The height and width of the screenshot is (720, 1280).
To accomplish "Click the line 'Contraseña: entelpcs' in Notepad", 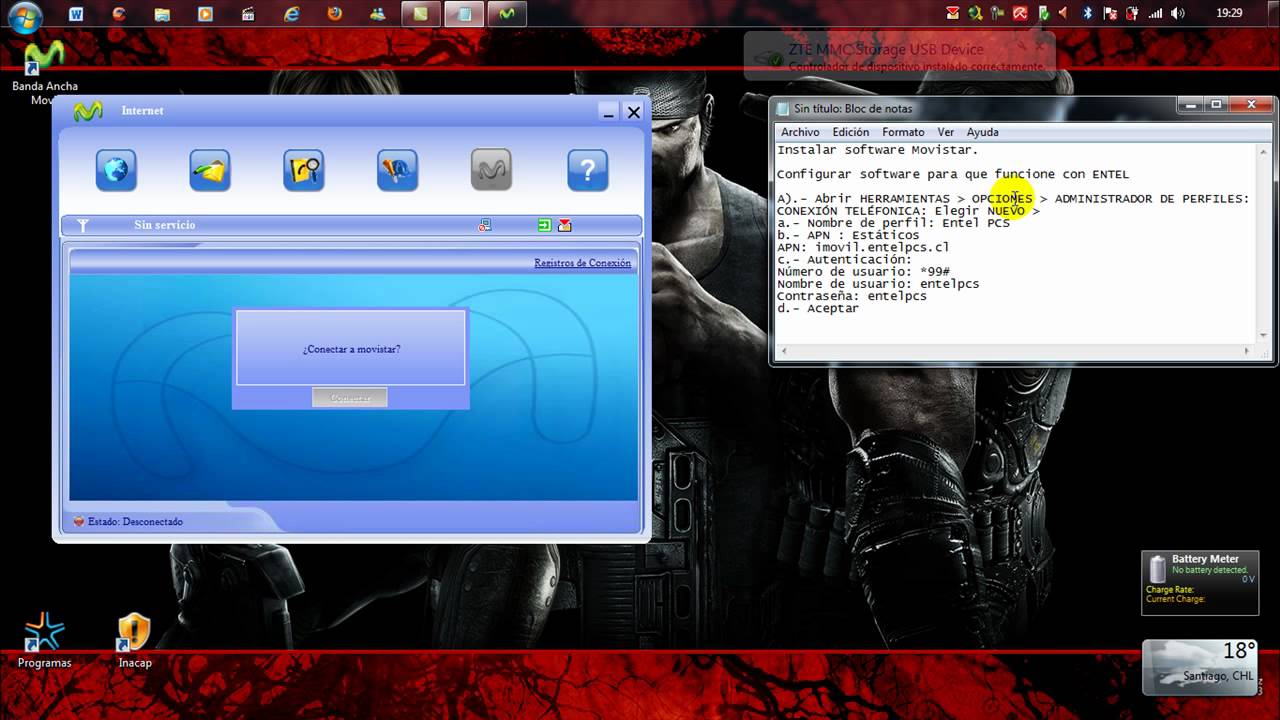I will coord(852,296).
